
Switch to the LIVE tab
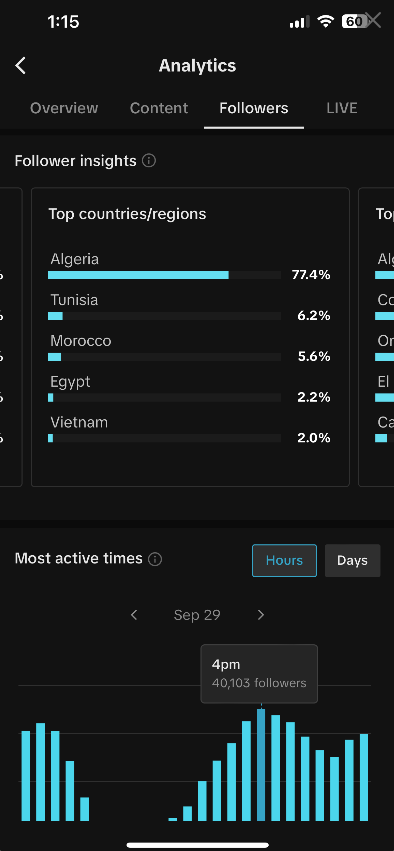click(342, 108)
